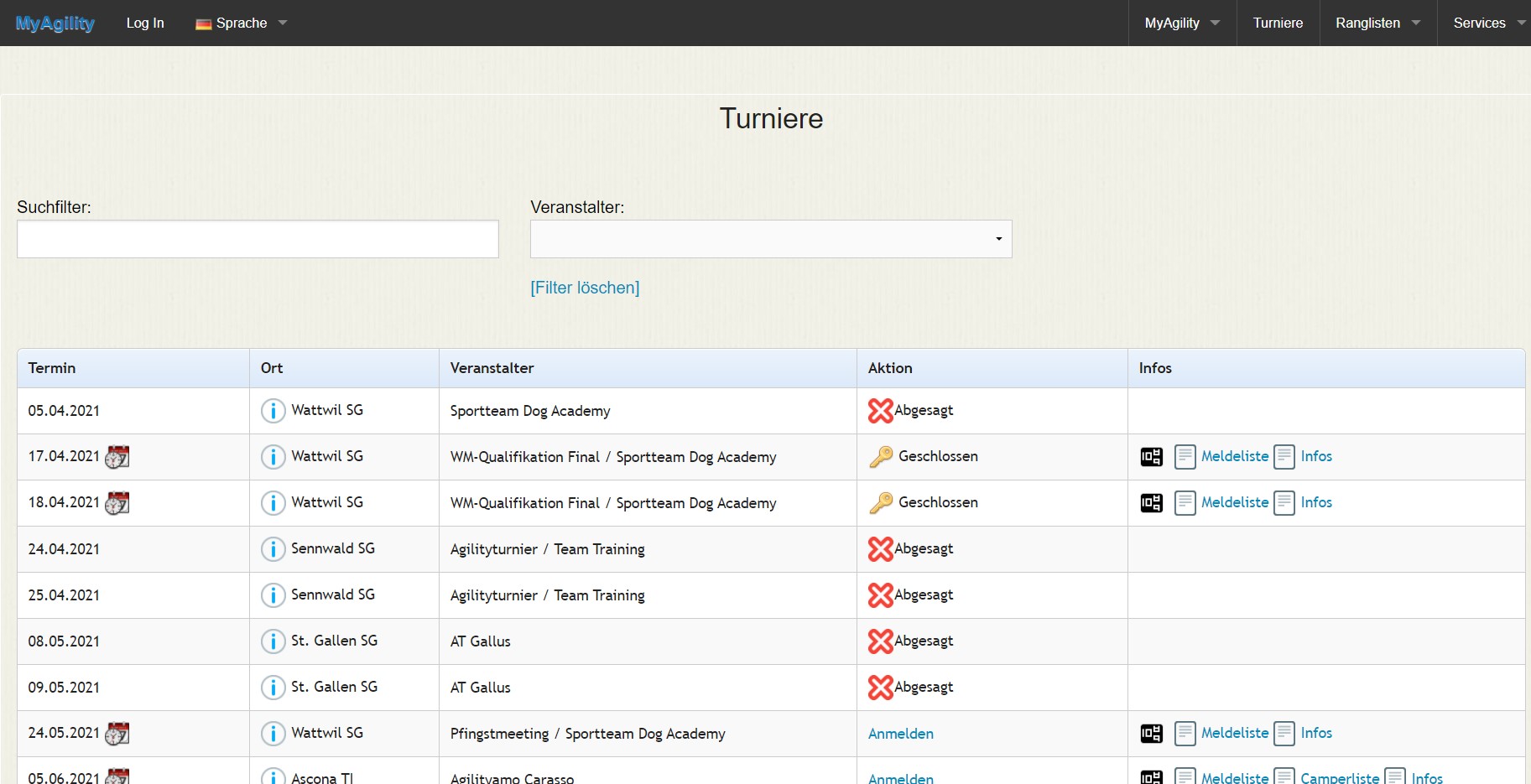Click the document icon before Meldeliste for 17.04.2021
The width and height of the screenshot is (1531, 784).
point(1185,457)
